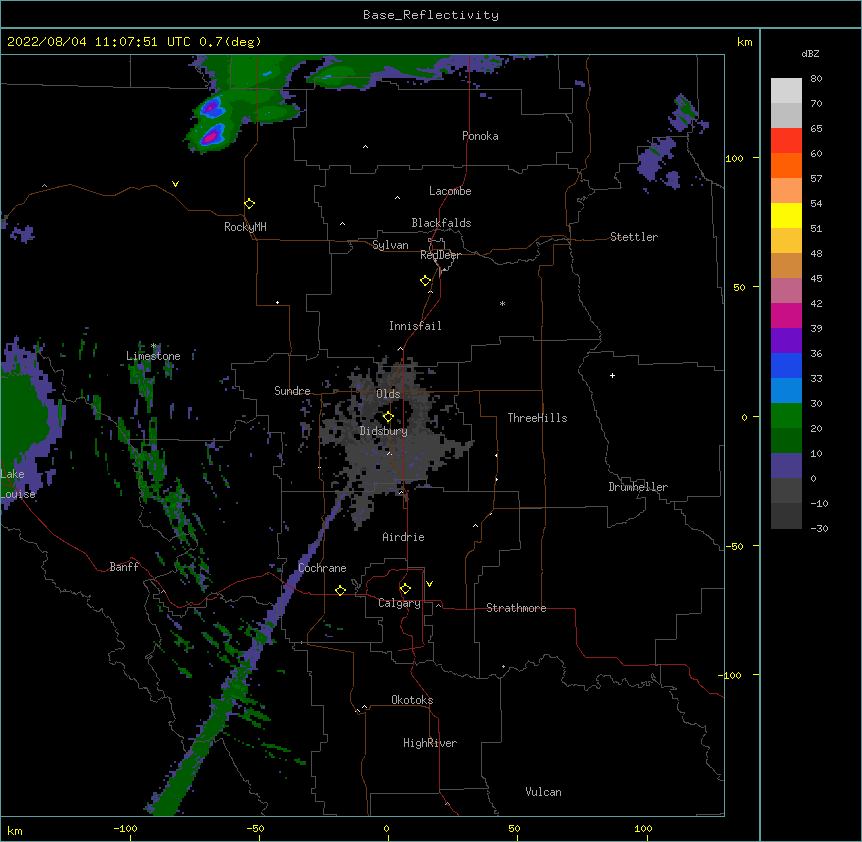Click the Calgary label
862x842 pixels.
(x=400, y=603)
